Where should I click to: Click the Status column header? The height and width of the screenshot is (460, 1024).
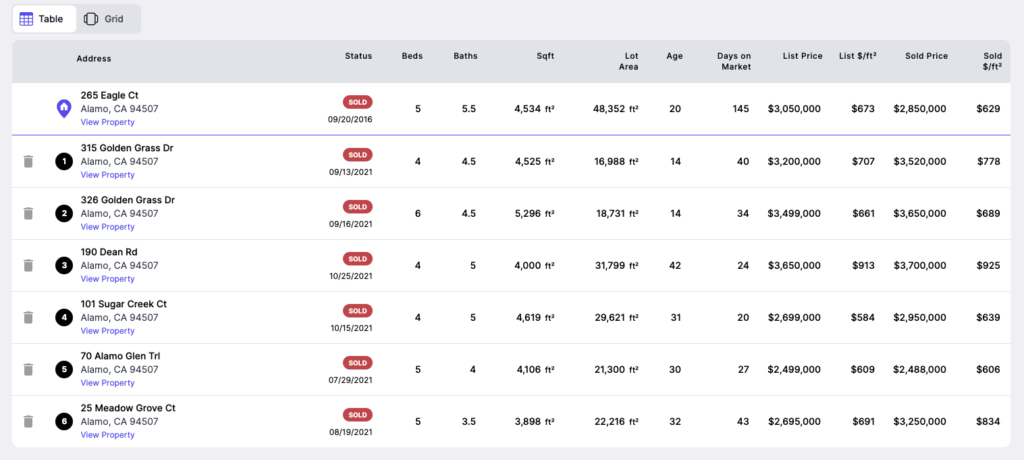coord(359,56)
